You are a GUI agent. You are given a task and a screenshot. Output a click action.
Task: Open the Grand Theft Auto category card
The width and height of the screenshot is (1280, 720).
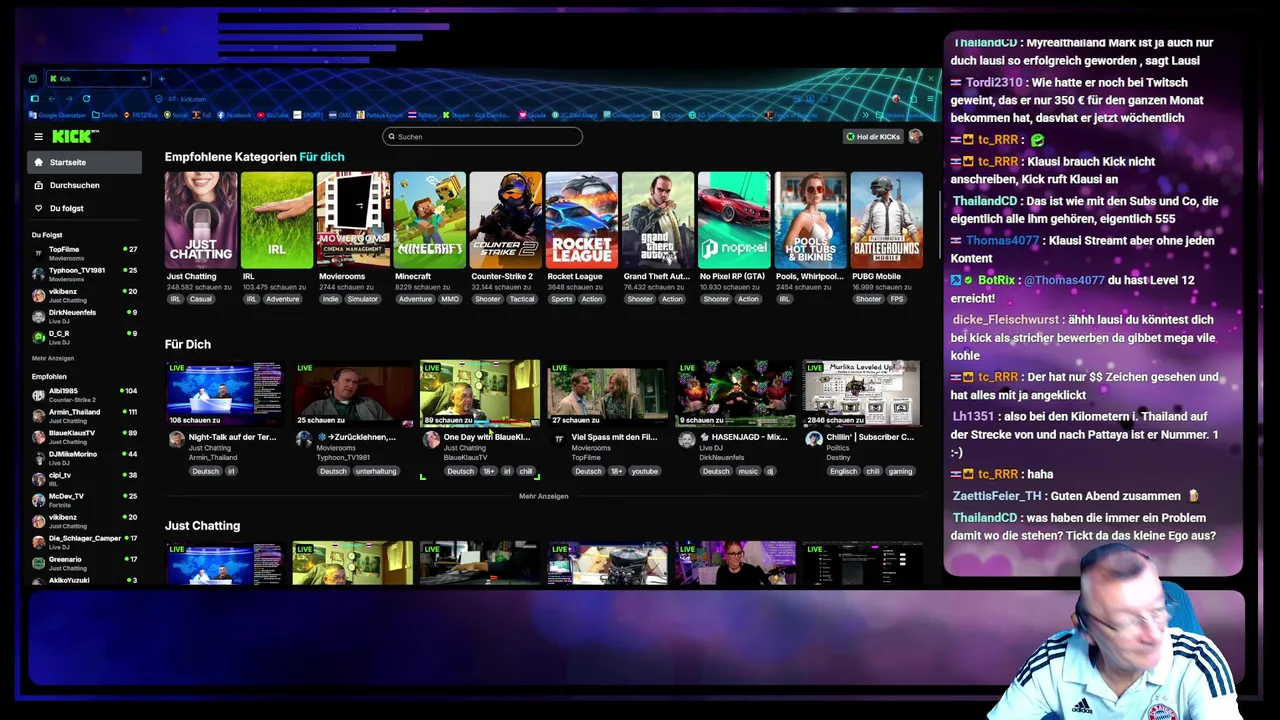657,220
